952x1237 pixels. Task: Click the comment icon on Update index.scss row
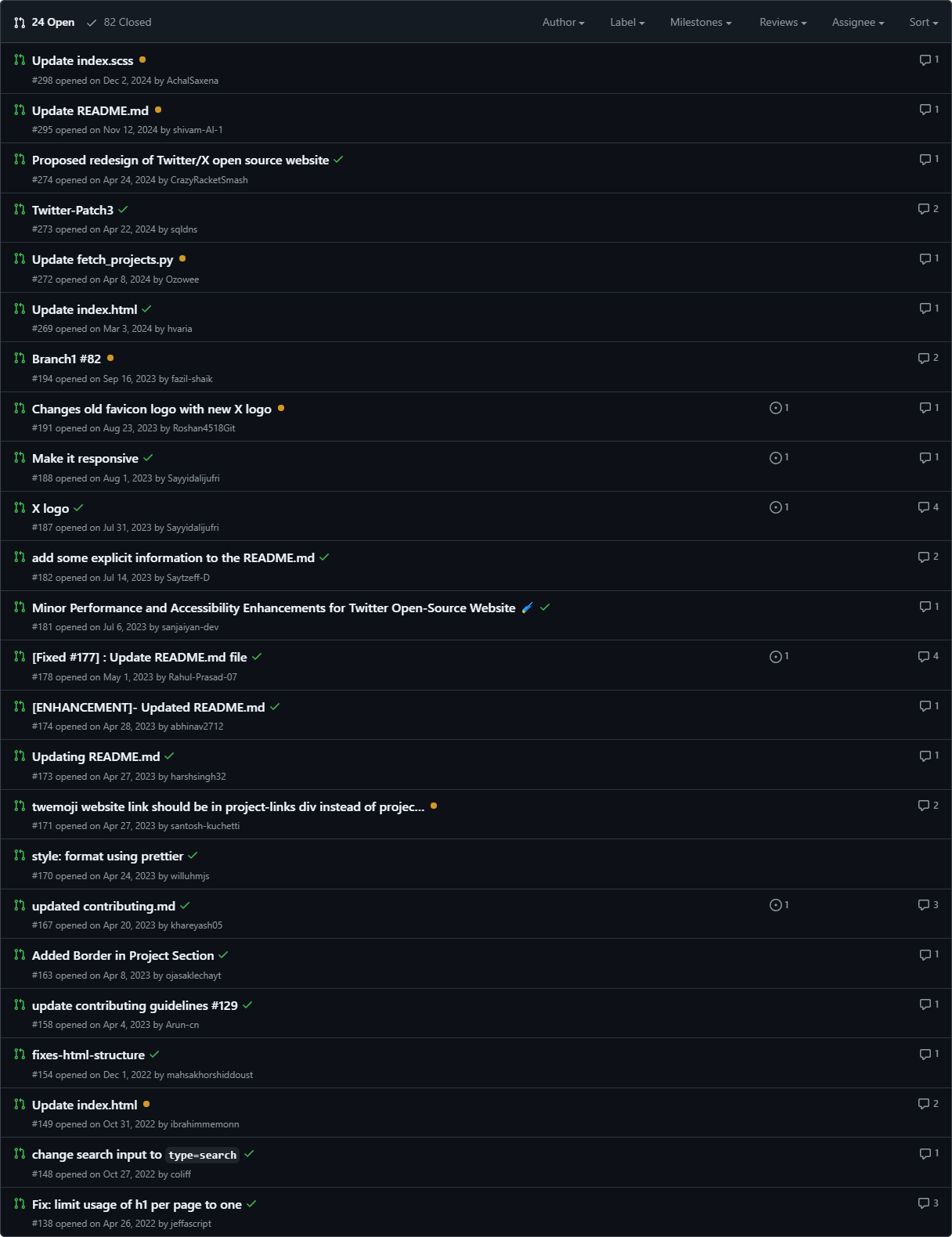(925, 60)
